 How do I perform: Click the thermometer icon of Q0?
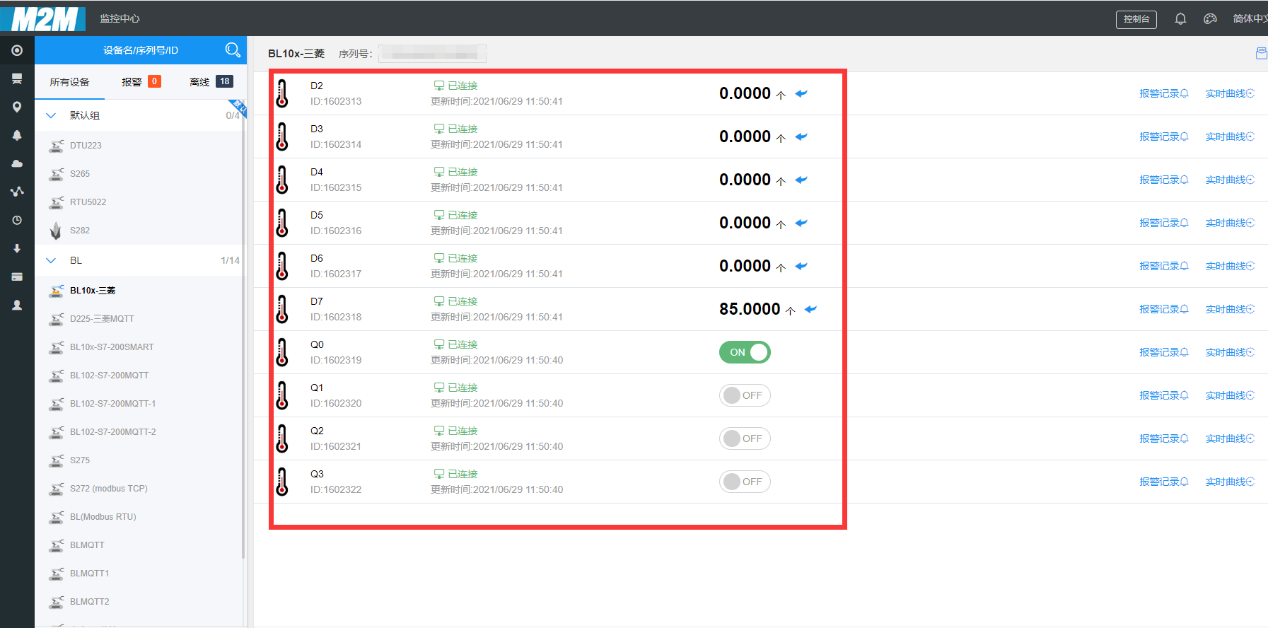tap(282, 352)
